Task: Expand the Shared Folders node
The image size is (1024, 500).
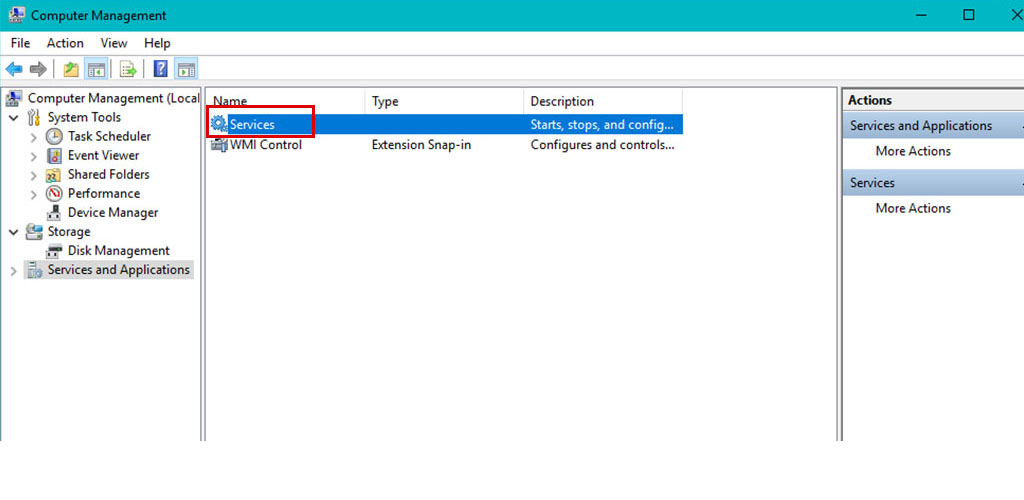Action: [x=34, y=175]
